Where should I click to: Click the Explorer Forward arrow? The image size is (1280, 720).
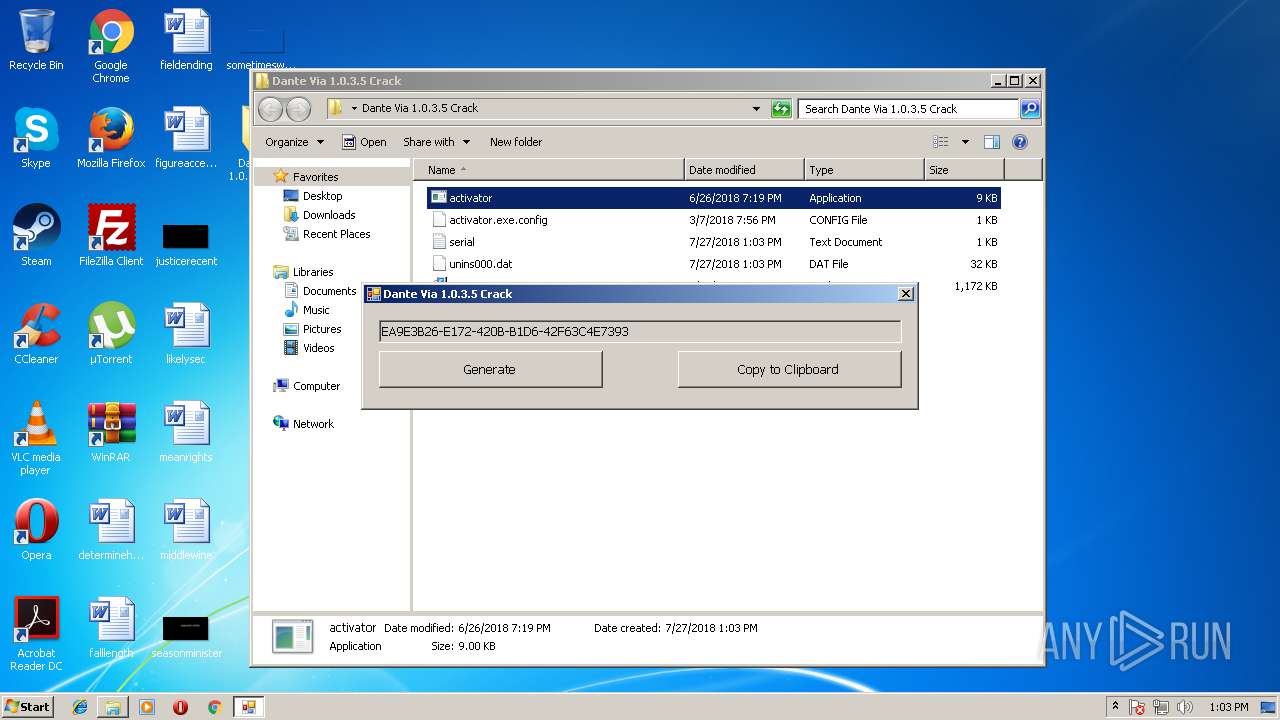298,109
